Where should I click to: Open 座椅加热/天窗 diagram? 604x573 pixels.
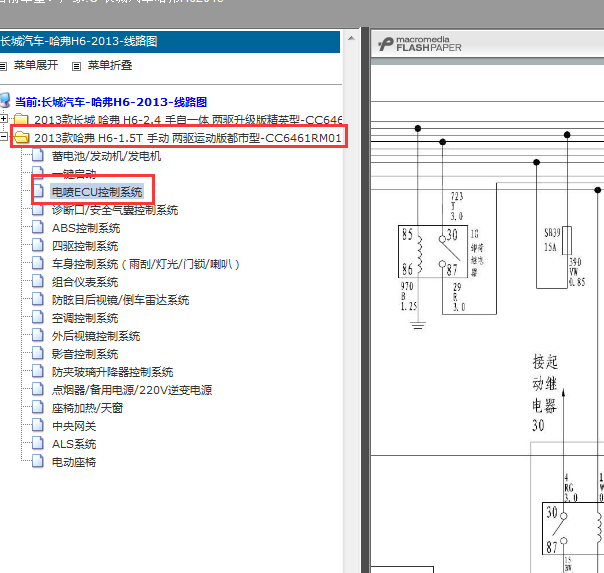click(87, 408)
